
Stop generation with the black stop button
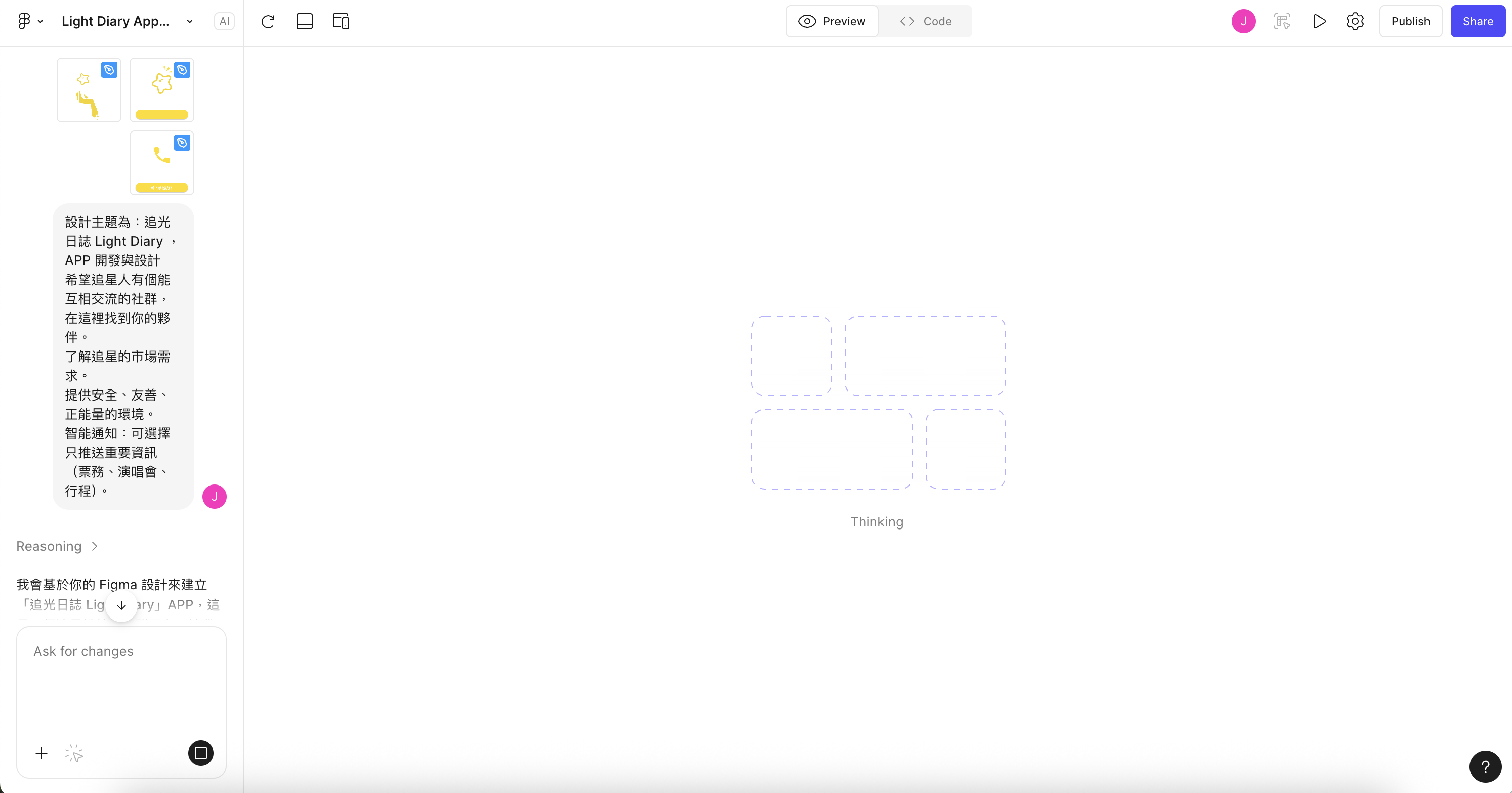coord(201,753)
